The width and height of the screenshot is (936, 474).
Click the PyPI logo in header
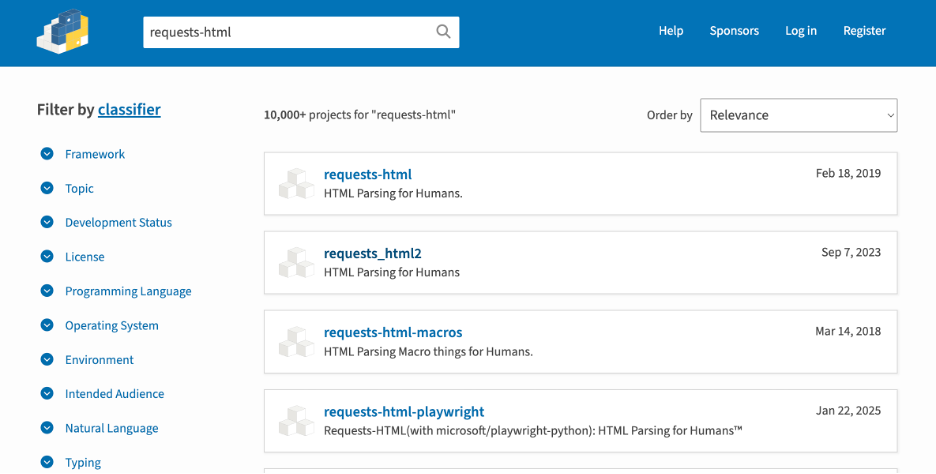[63, 32]
